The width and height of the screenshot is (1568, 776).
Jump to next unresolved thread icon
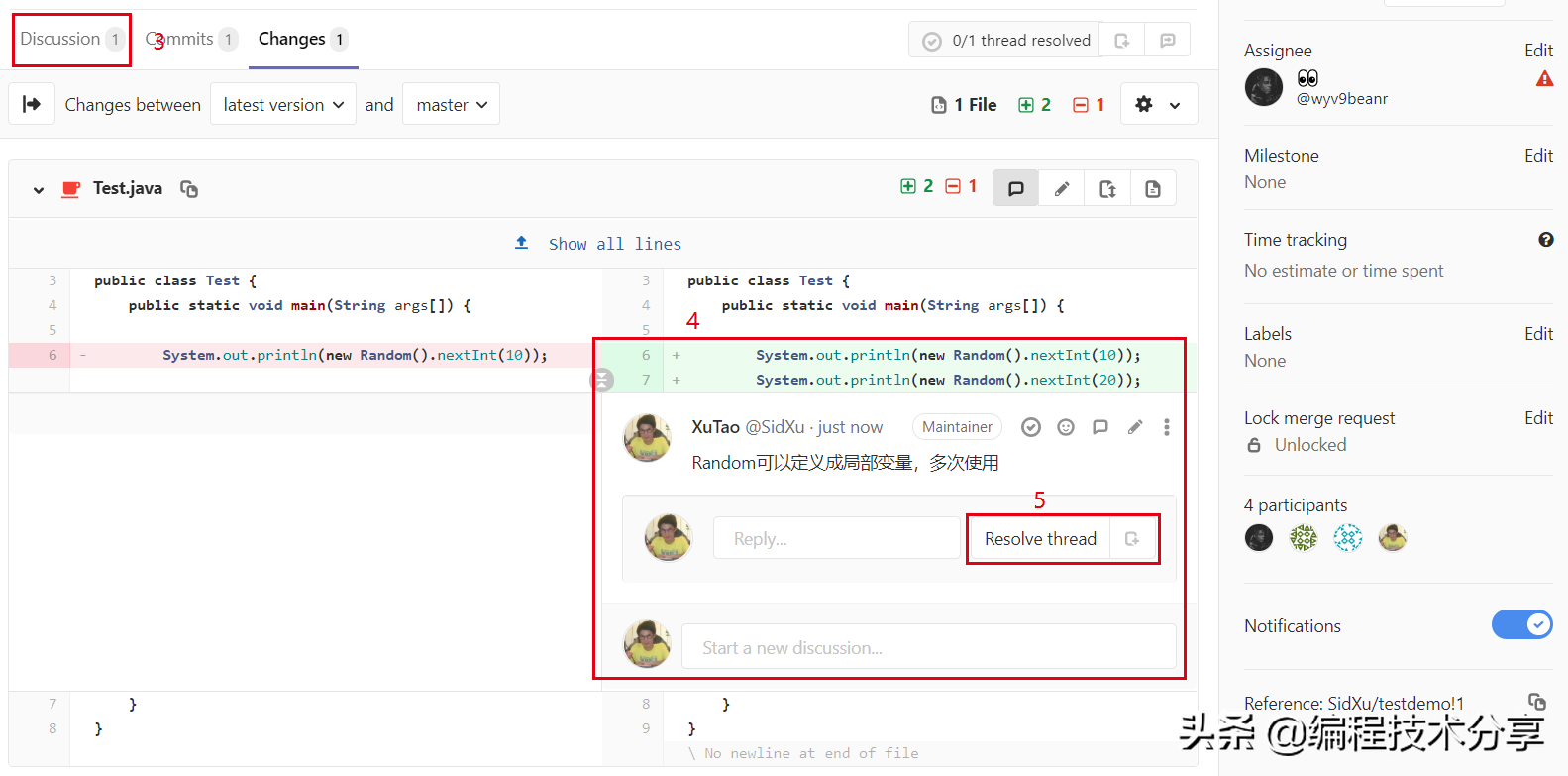point(1168,40)
